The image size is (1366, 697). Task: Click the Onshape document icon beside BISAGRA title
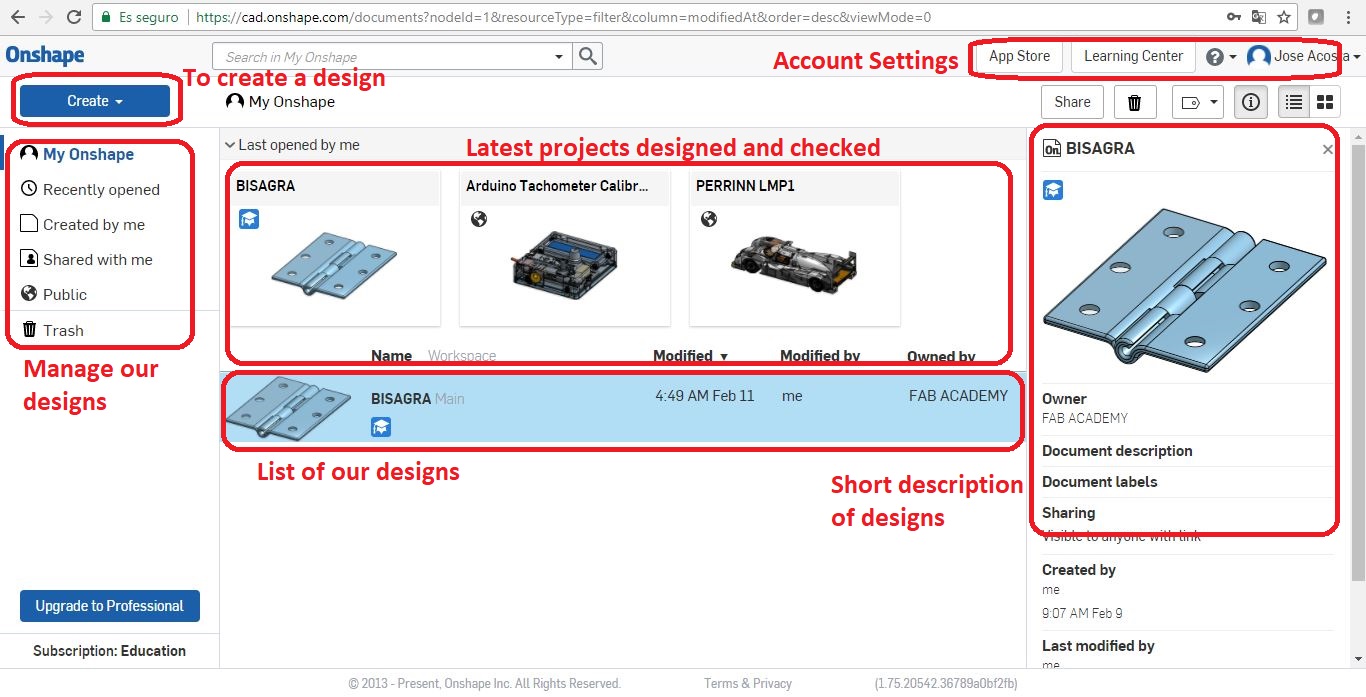pos(1052,149)
